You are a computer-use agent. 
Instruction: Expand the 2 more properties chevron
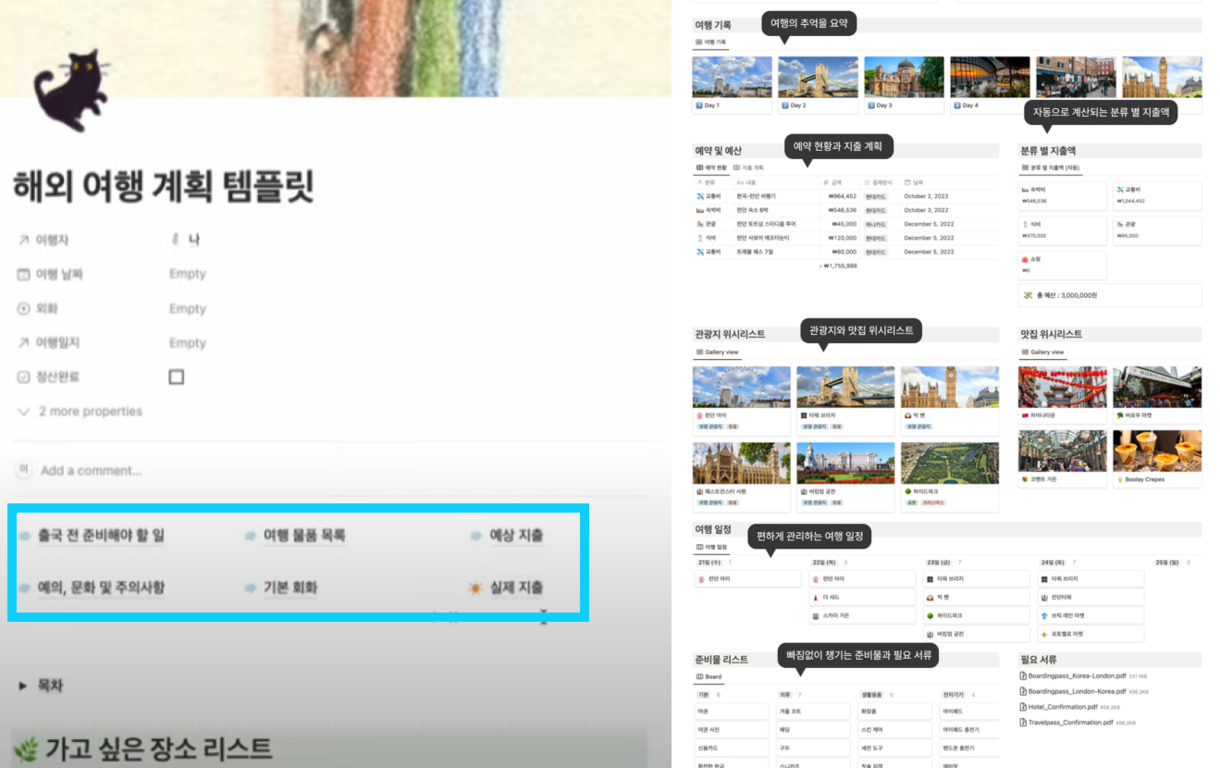[x=24, y=412]
